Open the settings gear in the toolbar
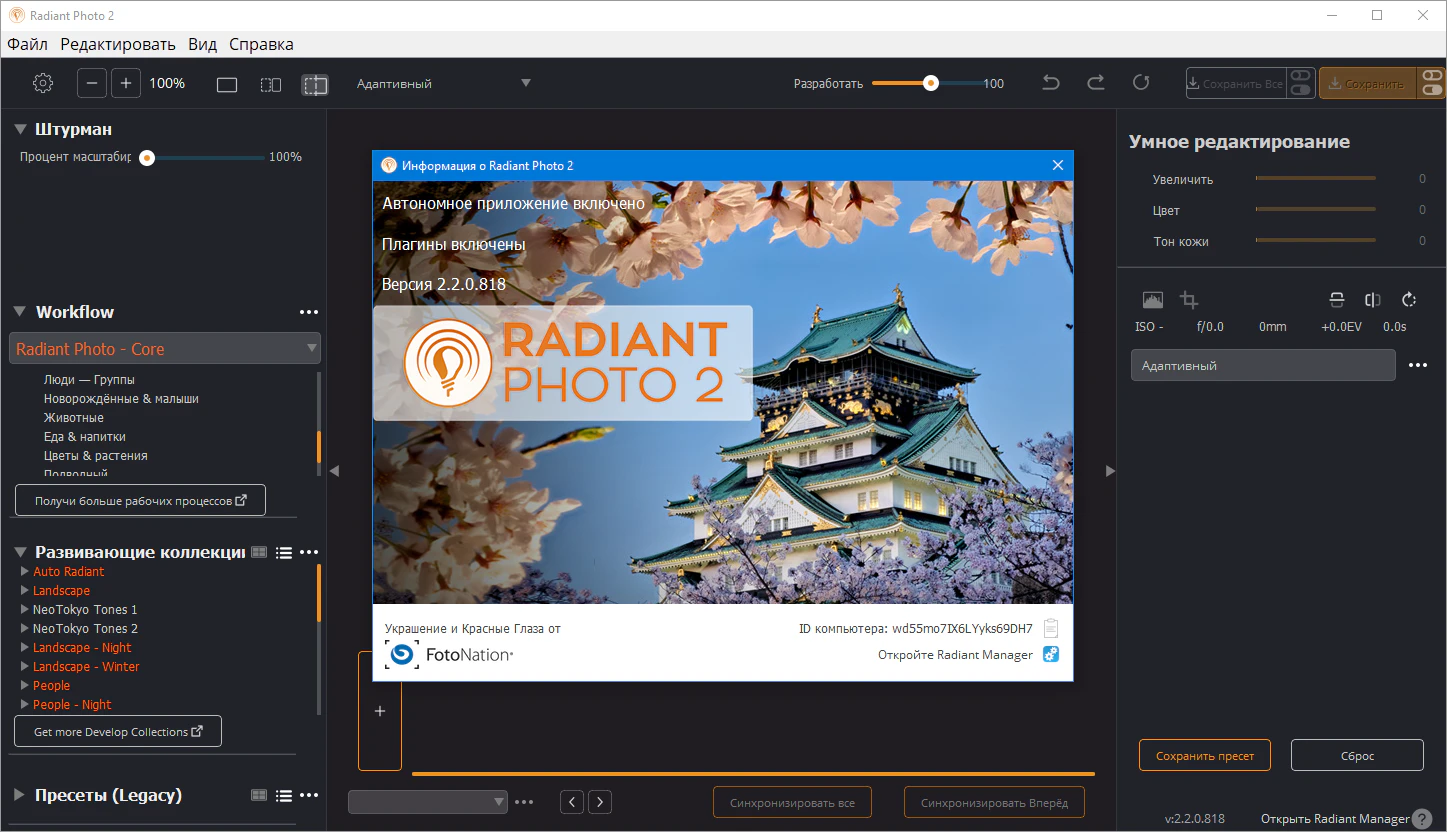 tap(42, 84)
